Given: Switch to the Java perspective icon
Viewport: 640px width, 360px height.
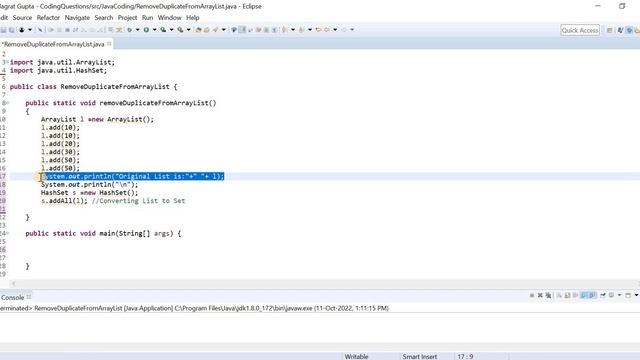Looking at the screenshot, I should (620, 30).
